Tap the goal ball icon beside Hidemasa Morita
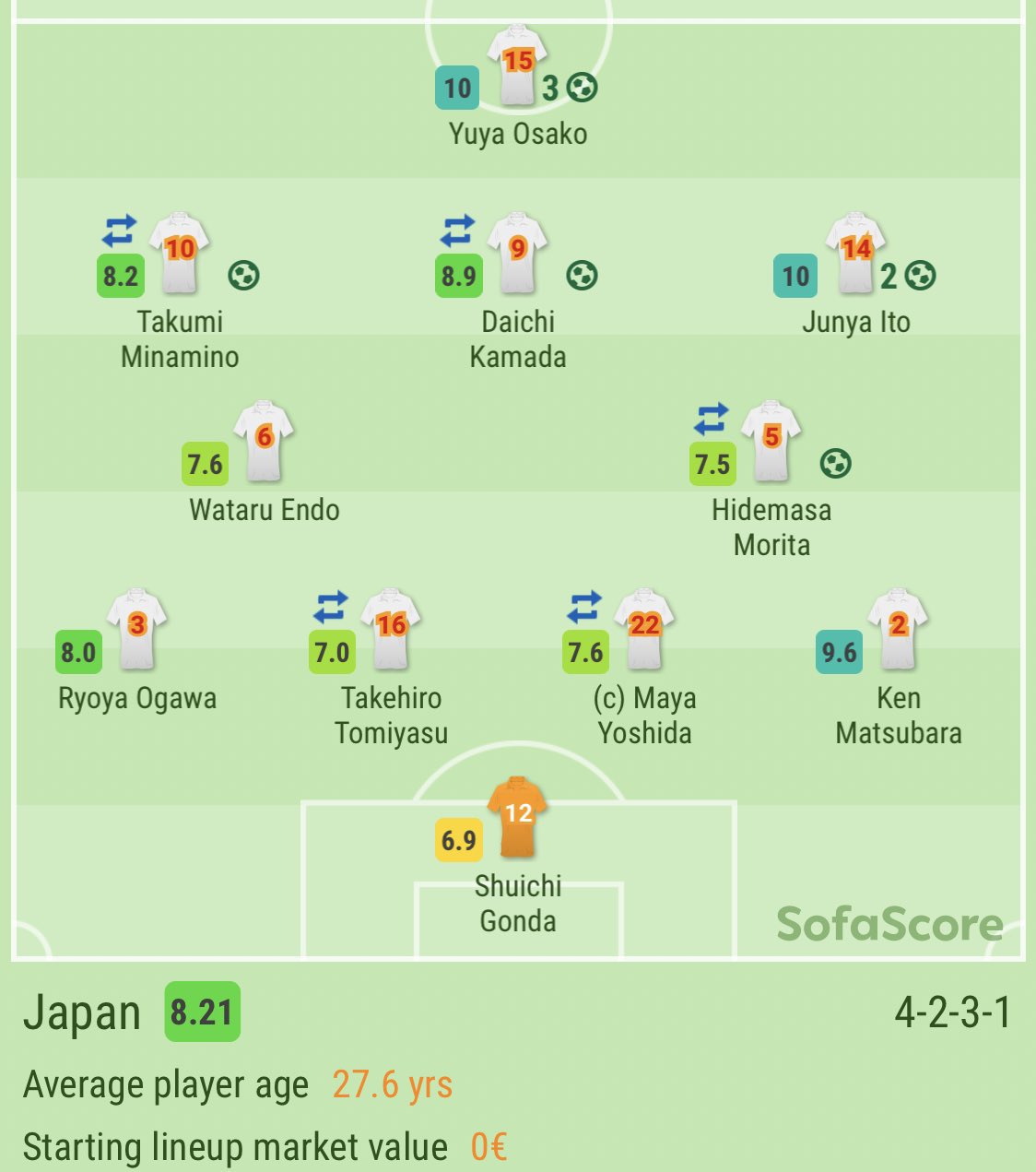 point(835,463)
